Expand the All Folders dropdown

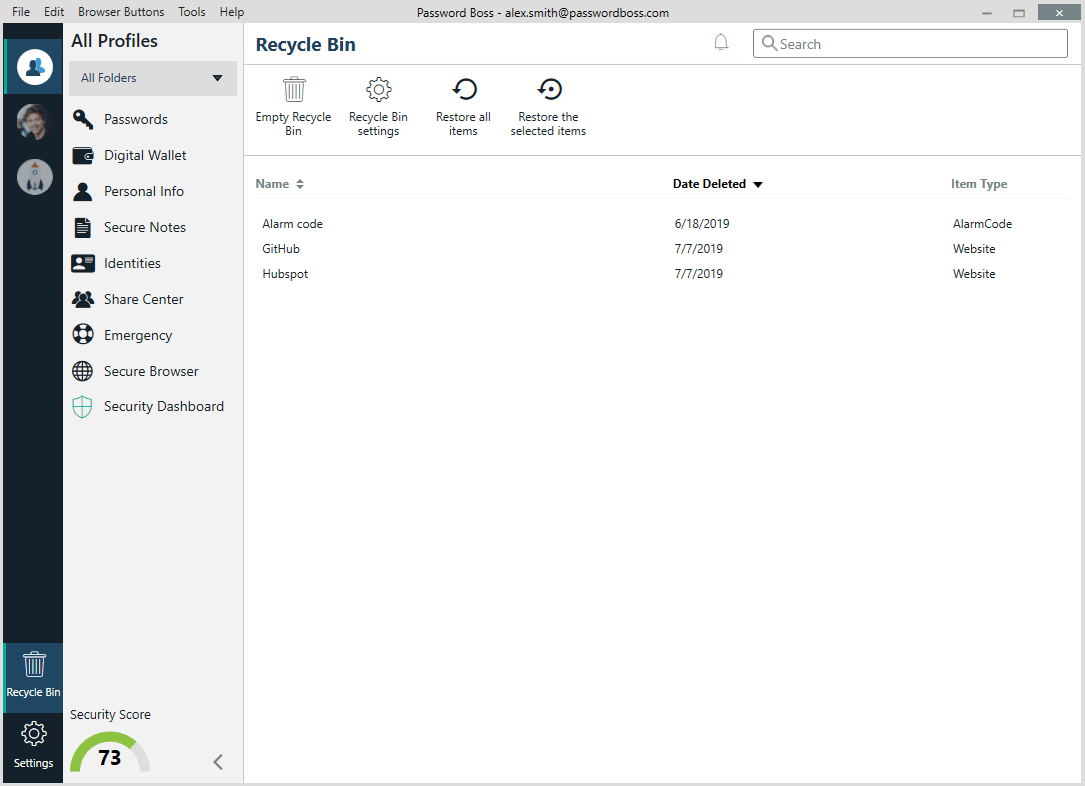point(153,78)
